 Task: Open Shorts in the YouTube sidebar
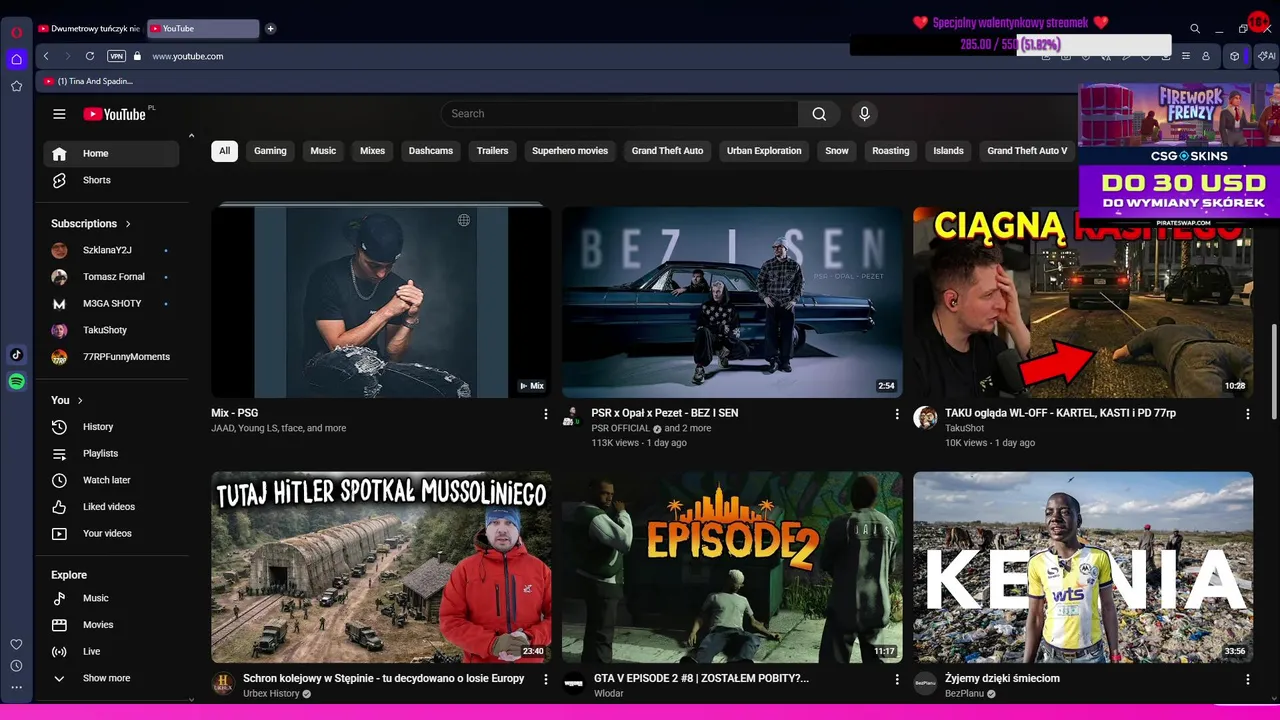(111, 180)
